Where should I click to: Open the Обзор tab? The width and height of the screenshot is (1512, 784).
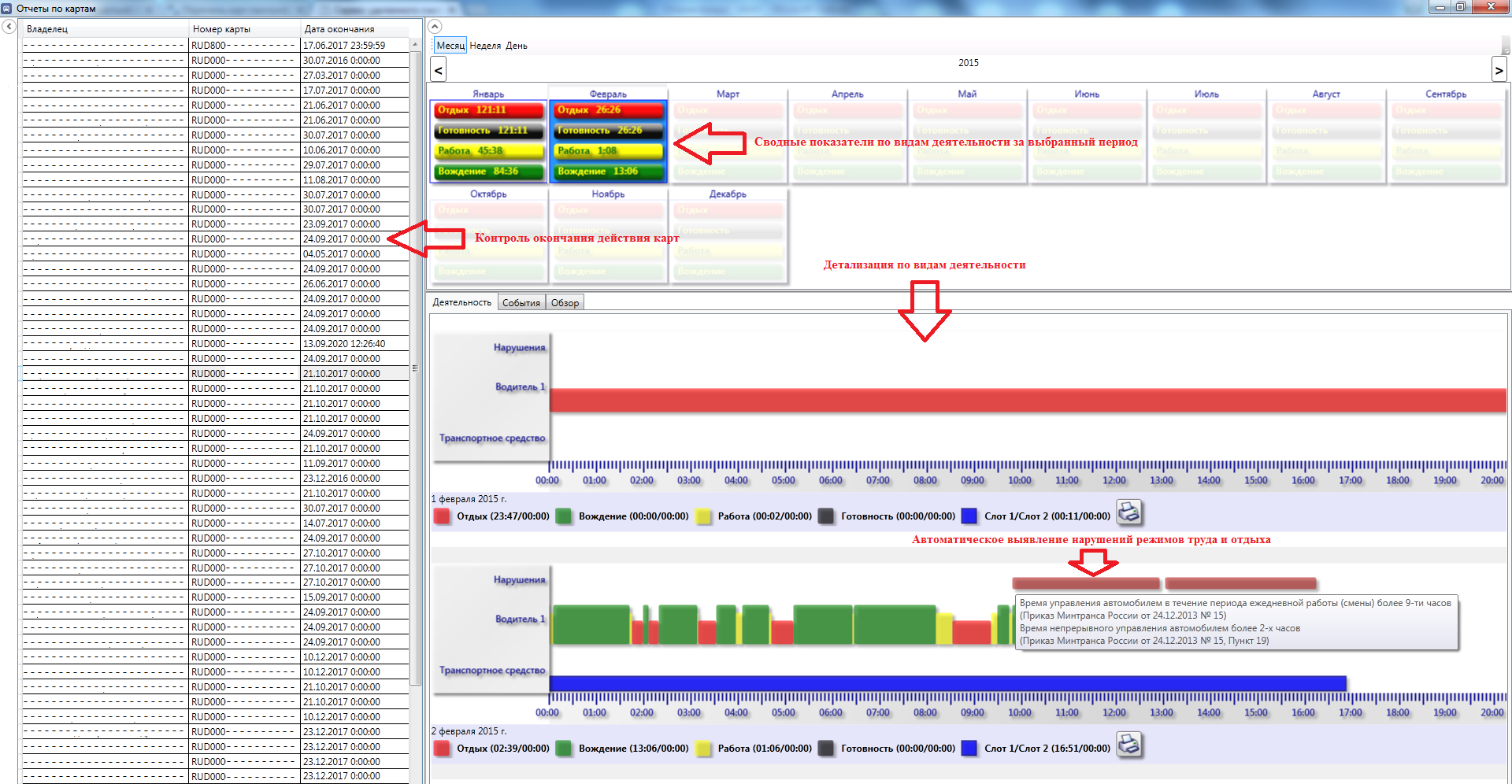pyautogui.click(x=565, y=303)
